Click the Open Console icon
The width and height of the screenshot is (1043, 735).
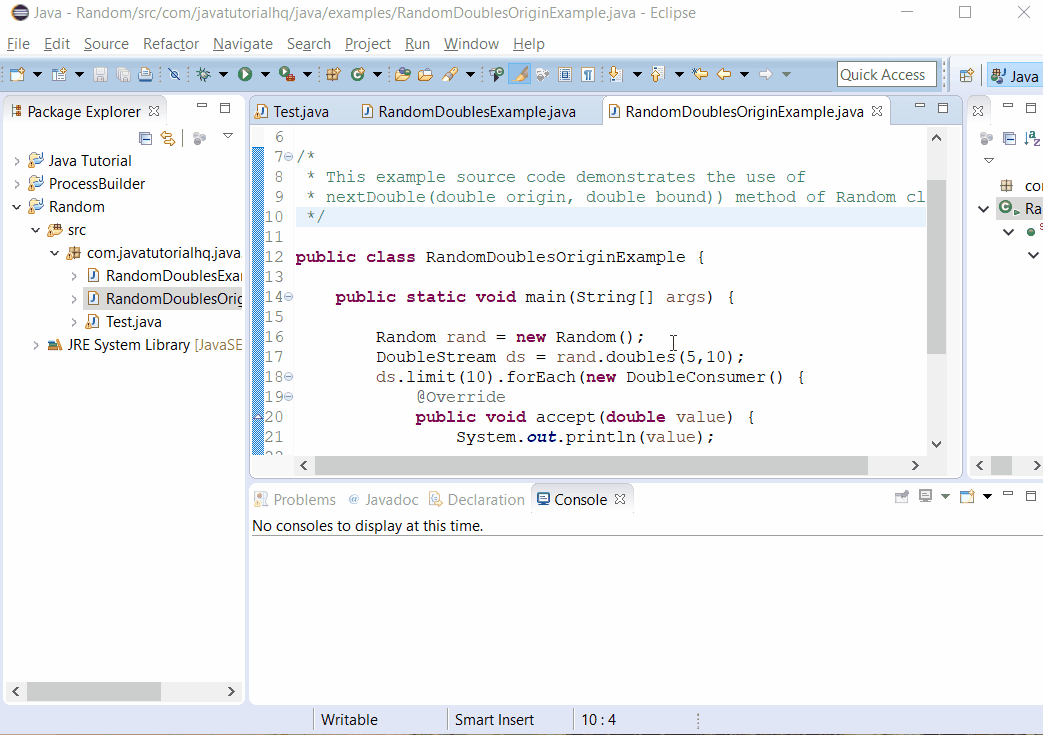[968, 496]
